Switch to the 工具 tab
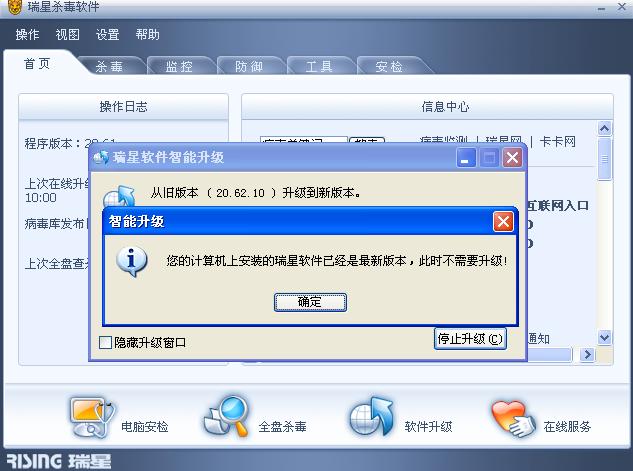This screenshot has height=471, width=633. point(319,66)
